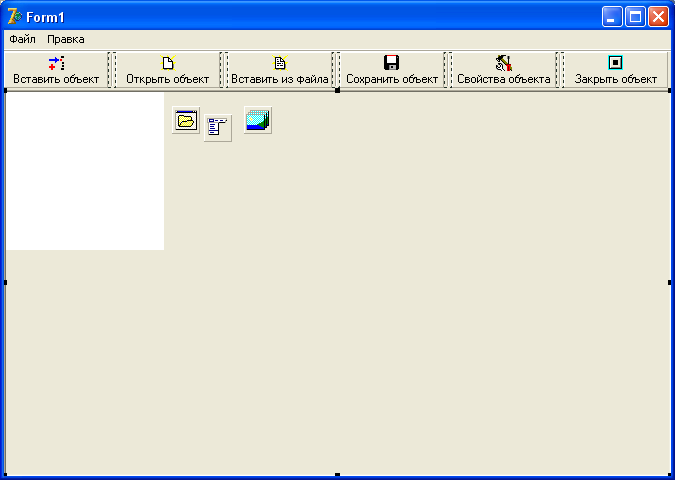Click the Вставить объект toolbar button
Screen dimensions: 675x480
56,70
